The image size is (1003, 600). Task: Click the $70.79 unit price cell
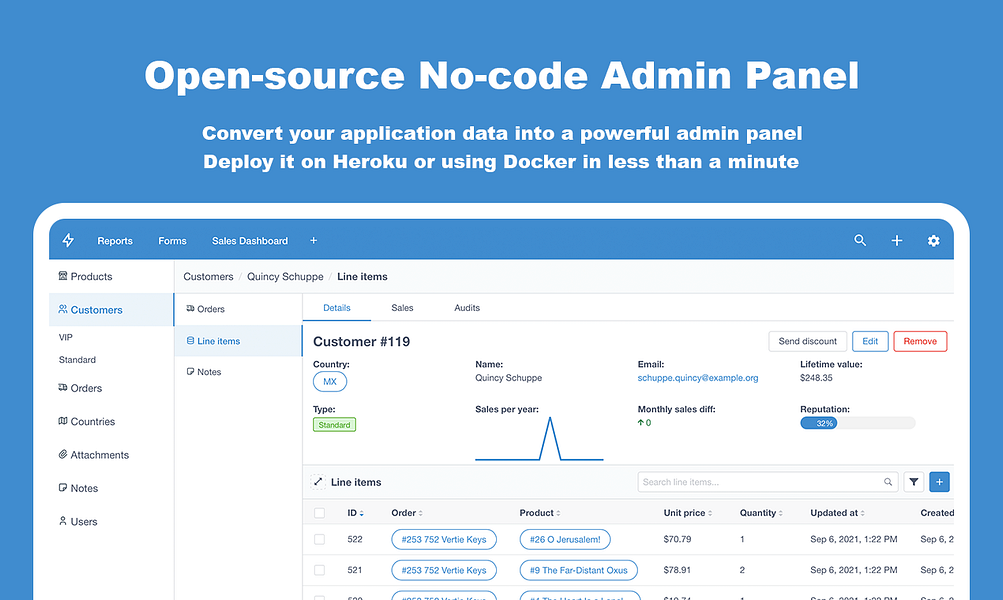(x=677, y=539)
